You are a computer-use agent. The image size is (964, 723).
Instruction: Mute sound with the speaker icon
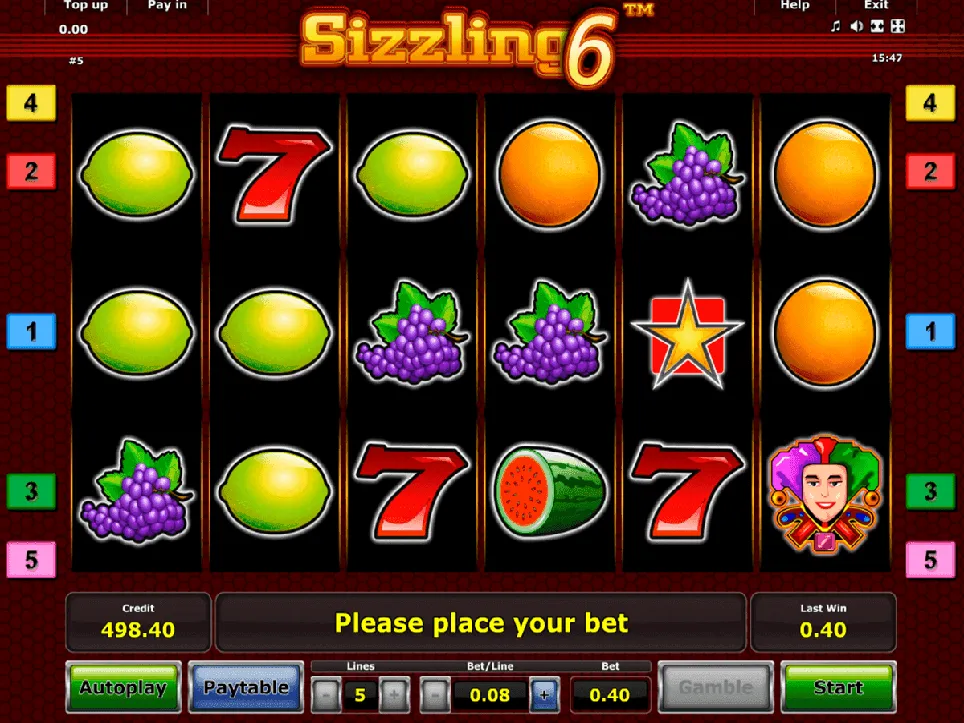click(x=856, y=26)
